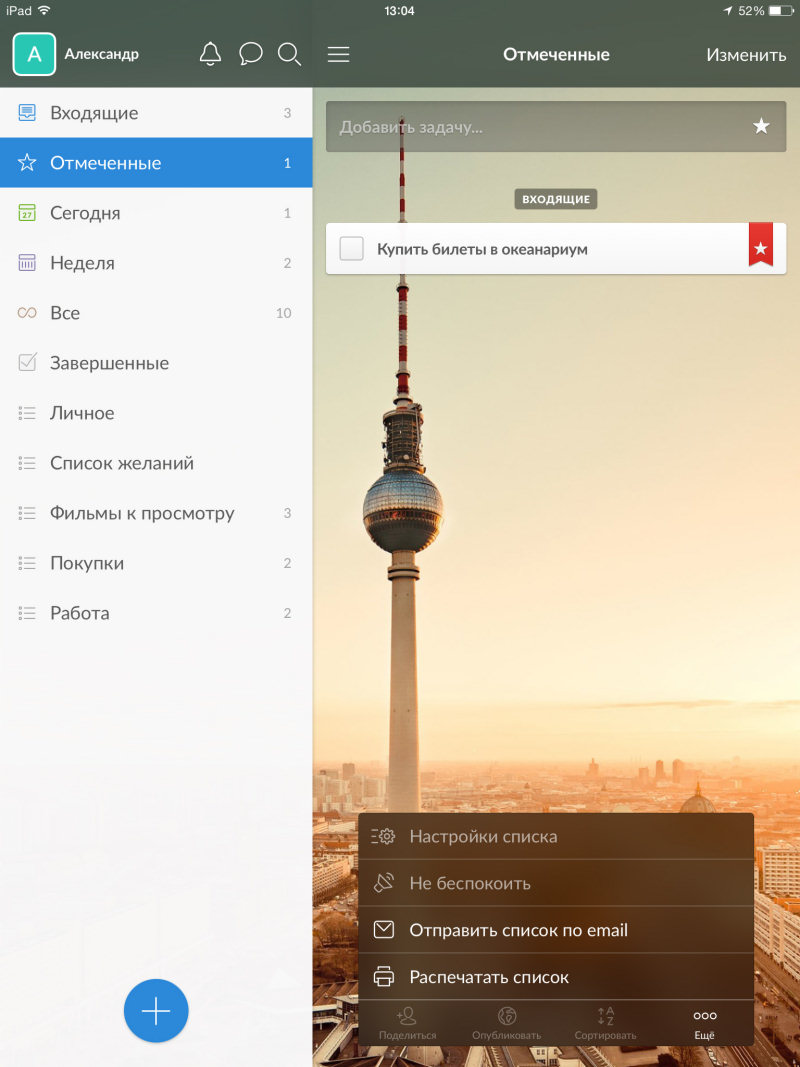Open the Входящие list in sidebar
Image resolution: width=800 pixels, height=1067 pixels.
click(94, 113)
